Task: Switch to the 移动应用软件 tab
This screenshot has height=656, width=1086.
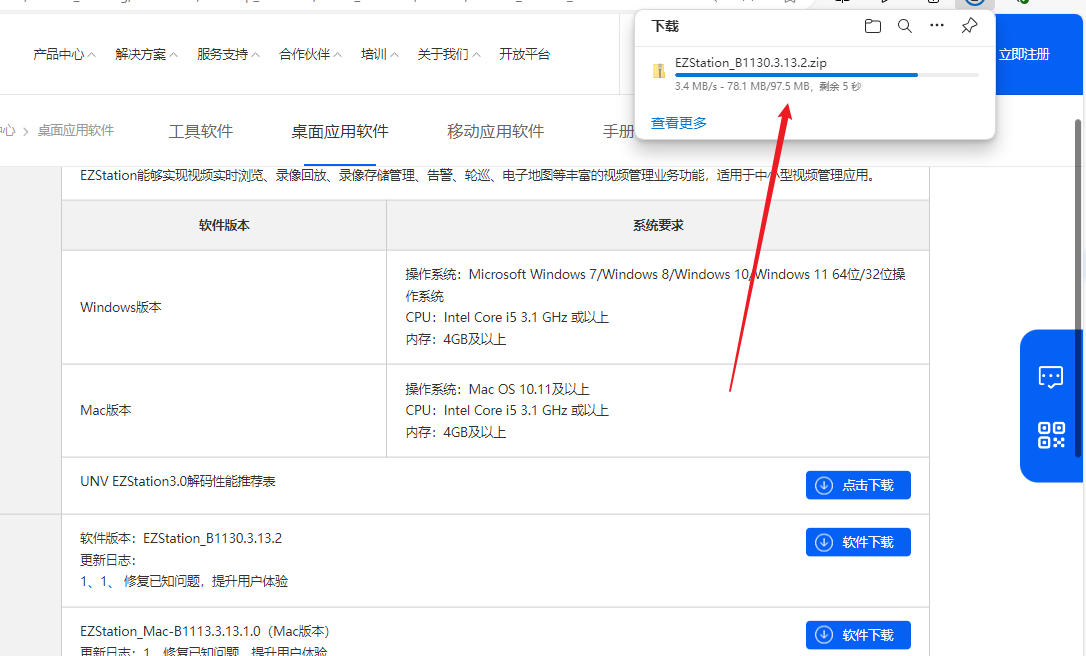Action: coord(495,130)
